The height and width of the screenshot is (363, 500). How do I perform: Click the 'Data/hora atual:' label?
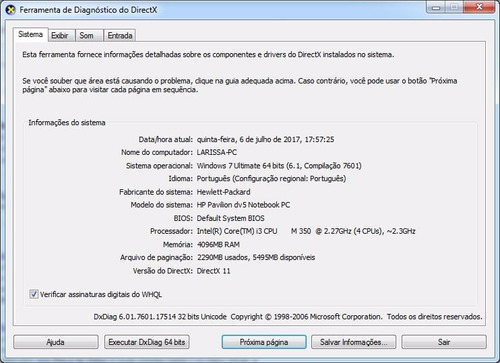pyautogui.click(x=165, y=139)
